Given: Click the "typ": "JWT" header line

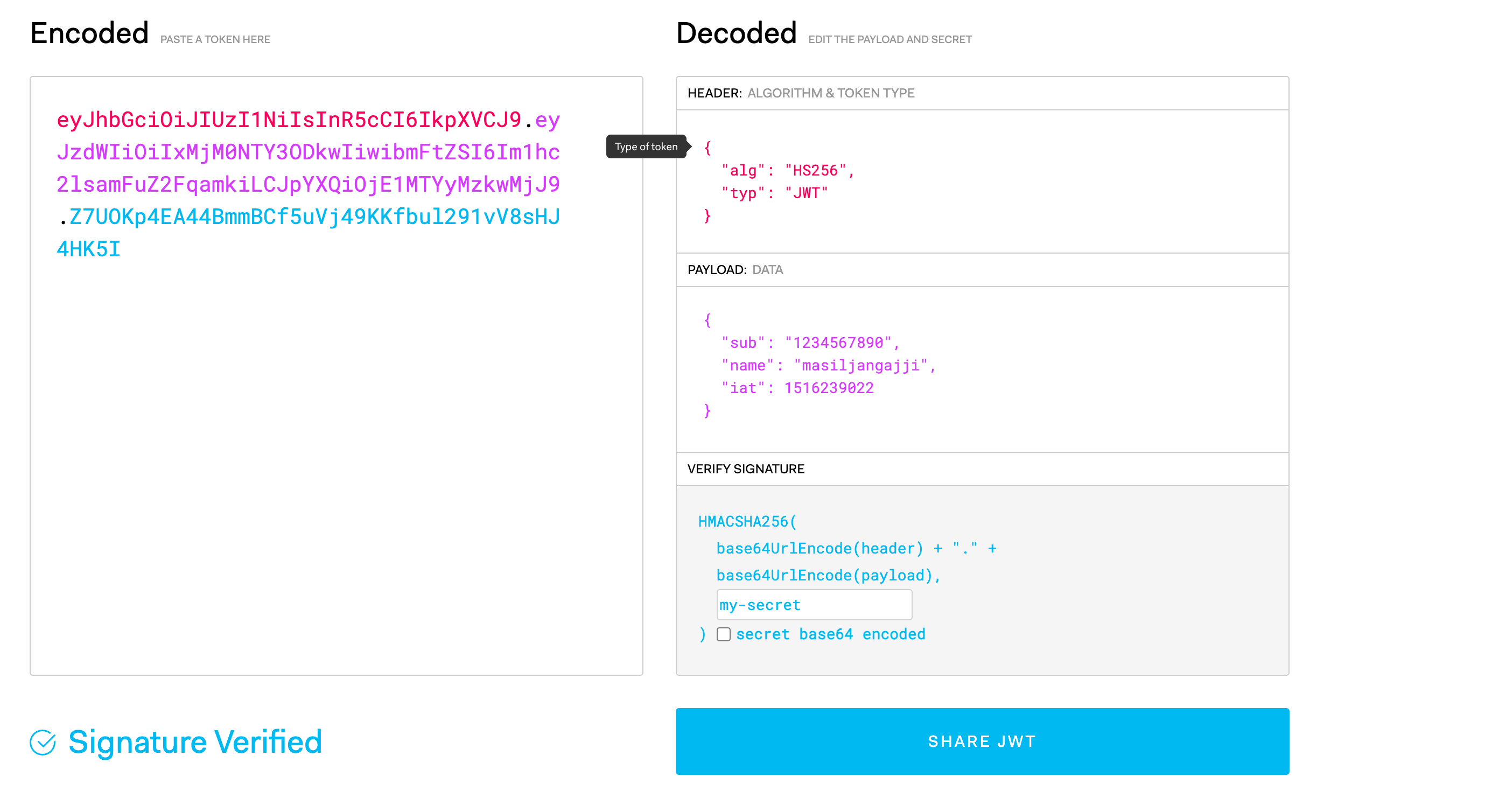Looking at the screenshot, I should (x=774, y=193).
